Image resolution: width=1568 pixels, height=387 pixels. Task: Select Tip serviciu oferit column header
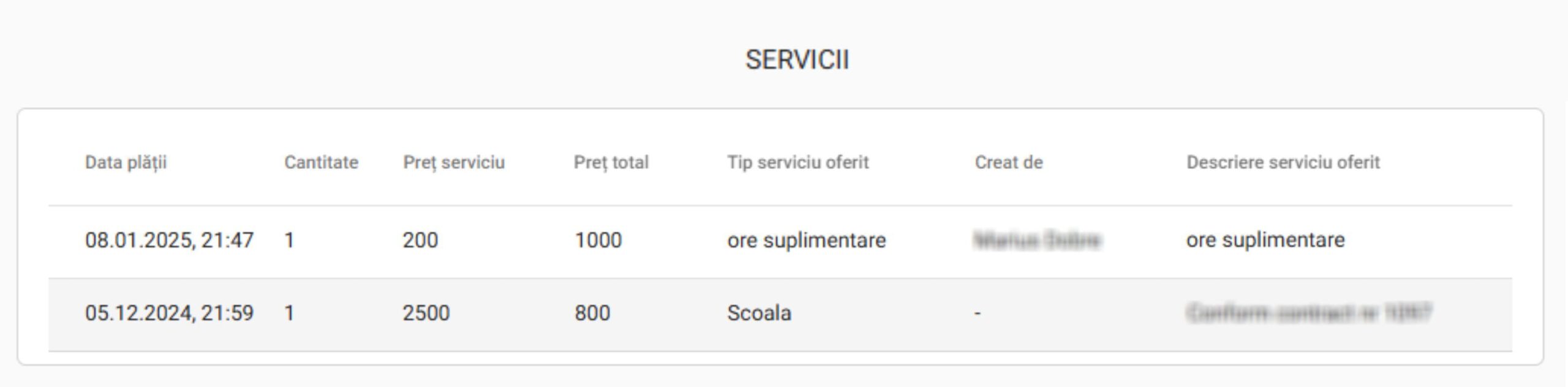[797, 162]
